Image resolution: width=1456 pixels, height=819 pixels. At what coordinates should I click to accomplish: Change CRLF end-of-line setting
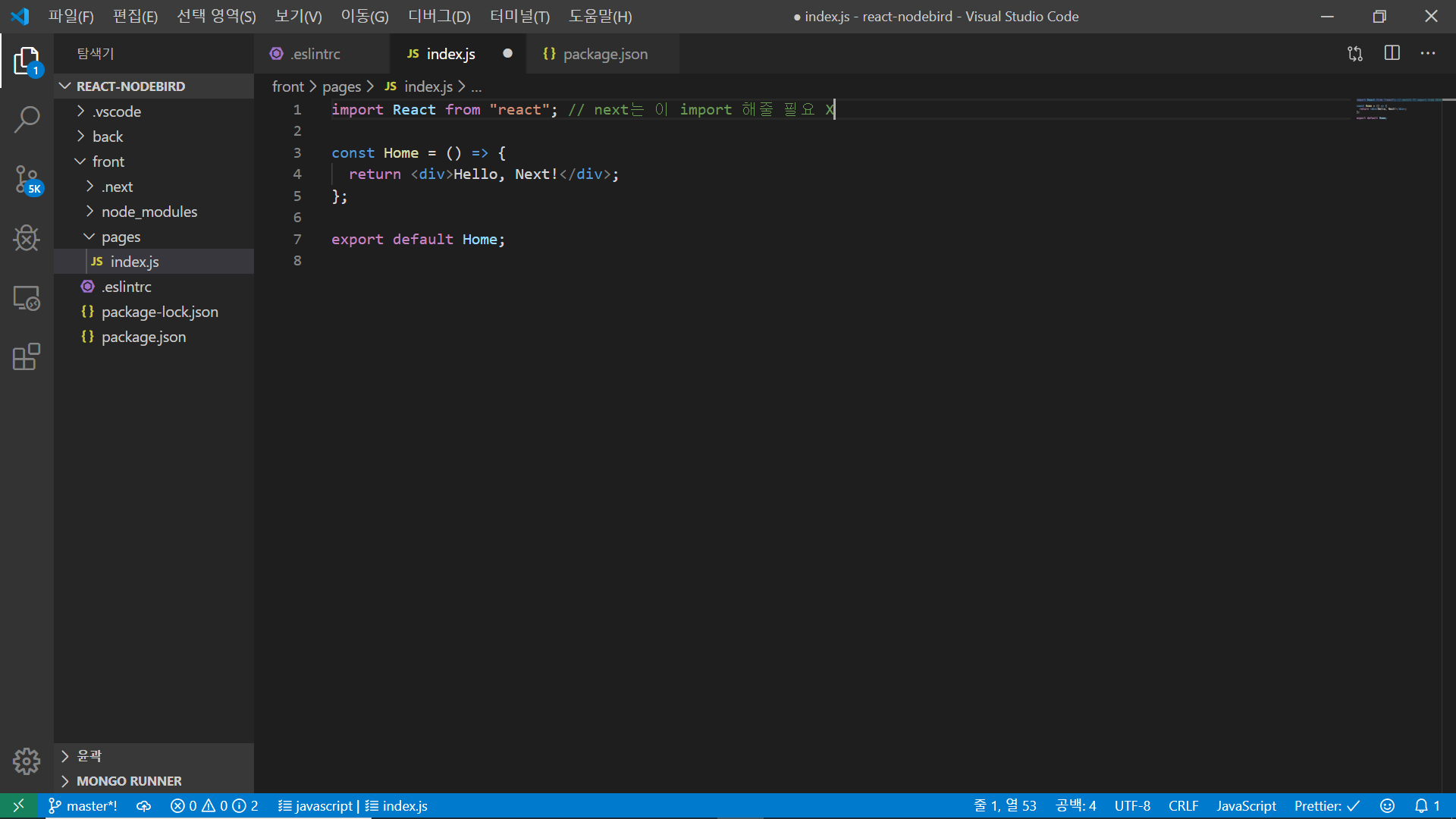coord(1183,805)
